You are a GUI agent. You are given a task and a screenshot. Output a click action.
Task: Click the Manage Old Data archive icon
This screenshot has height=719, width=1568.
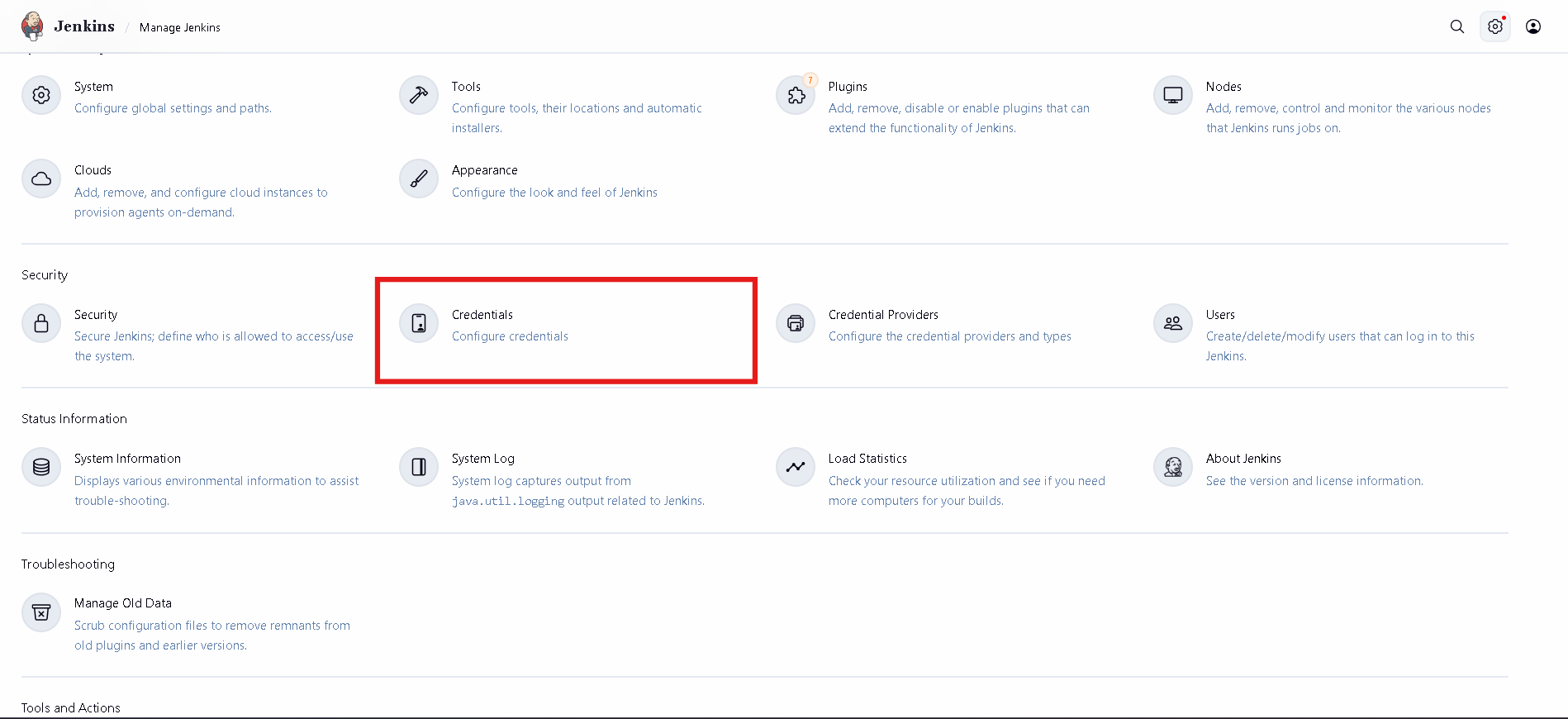coord(41,612)
